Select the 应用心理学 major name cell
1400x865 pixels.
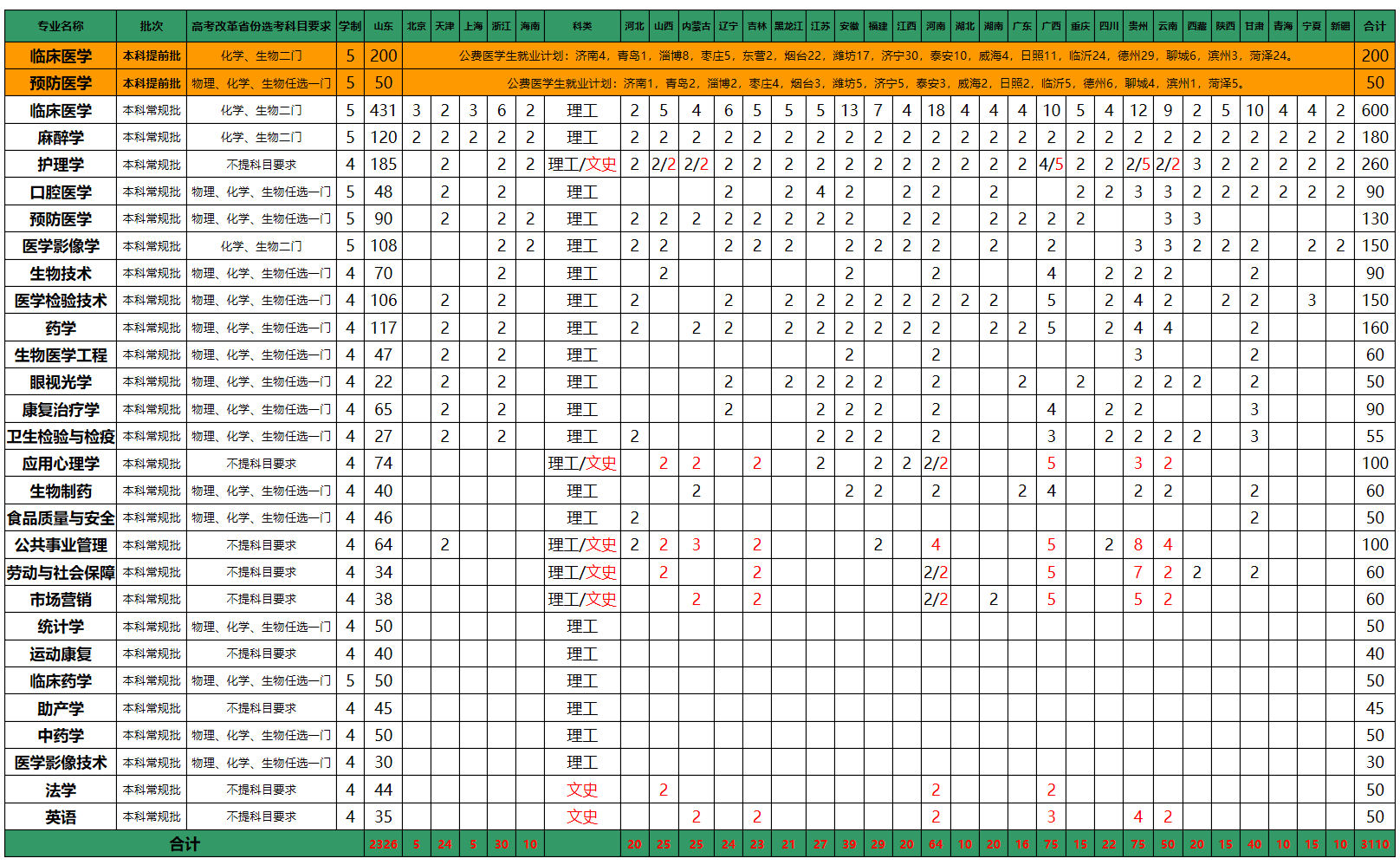pyautogui.click(x=61, y=463)
